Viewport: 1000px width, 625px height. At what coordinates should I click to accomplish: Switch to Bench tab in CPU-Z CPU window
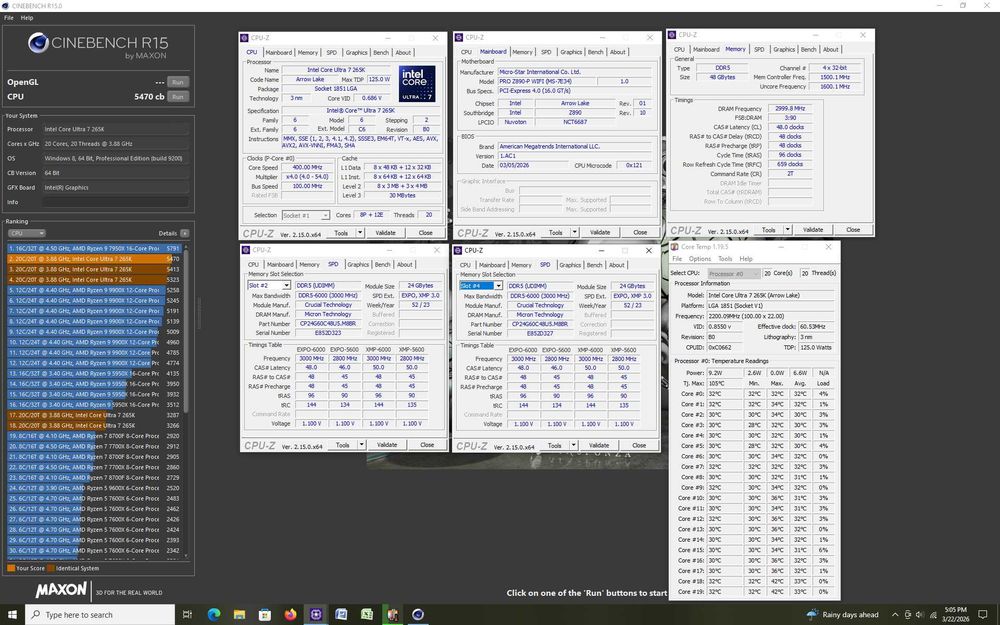point(381,52)
